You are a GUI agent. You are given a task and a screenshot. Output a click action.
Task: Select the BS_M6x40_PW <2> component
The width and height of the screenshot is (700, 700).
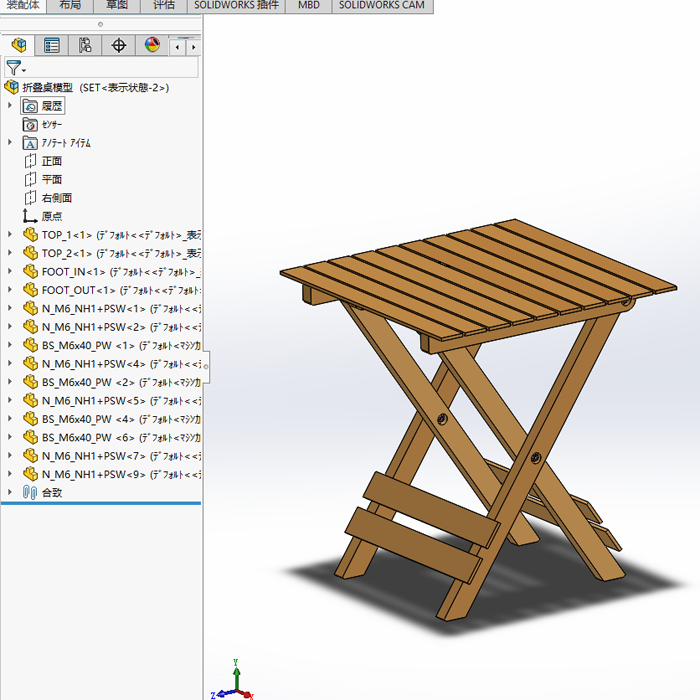(x=112, y=382)
